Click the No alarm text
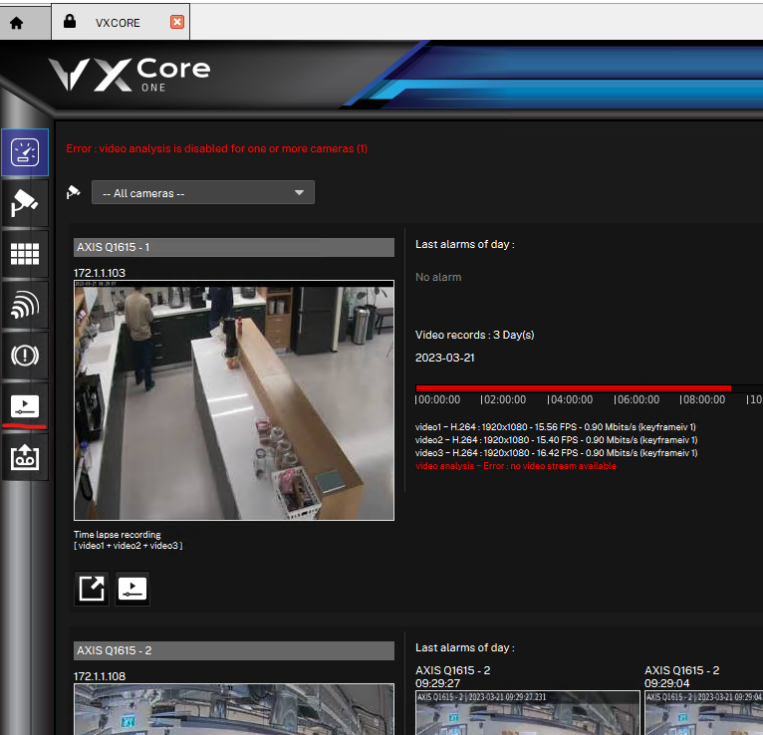This screenshot has width=763, height=735. click(438, 277)
